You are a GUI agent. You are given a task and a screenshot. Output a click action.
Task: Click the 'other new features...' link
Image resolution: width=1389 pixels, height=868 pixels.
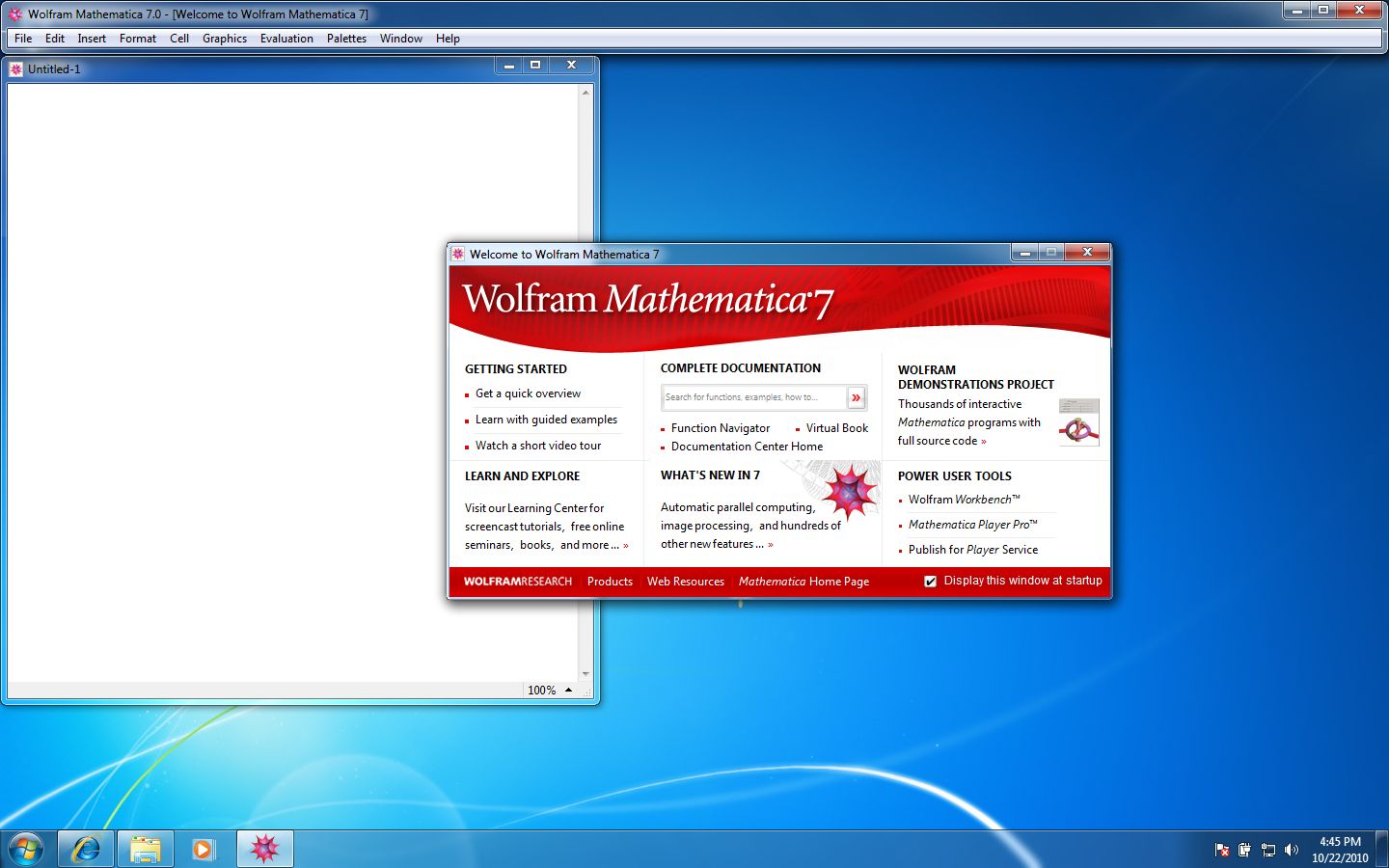pos(717,544)
